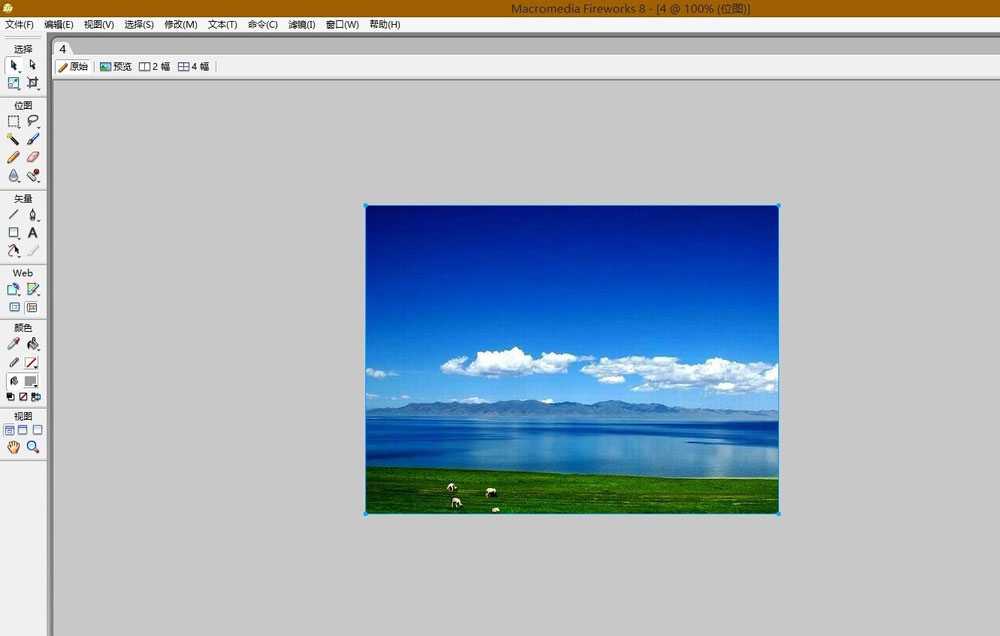Select the Crop tool
The width and height of the screenshot is (1000, 636).
pyautogui.click(x=33, y=84)
